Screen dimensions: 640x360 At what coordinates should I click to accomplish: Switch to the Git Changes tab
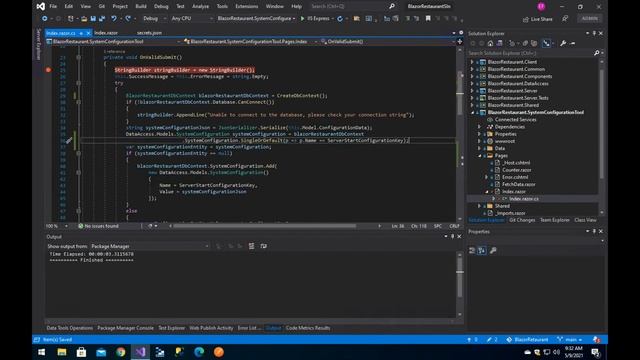(x=522, y=220)
